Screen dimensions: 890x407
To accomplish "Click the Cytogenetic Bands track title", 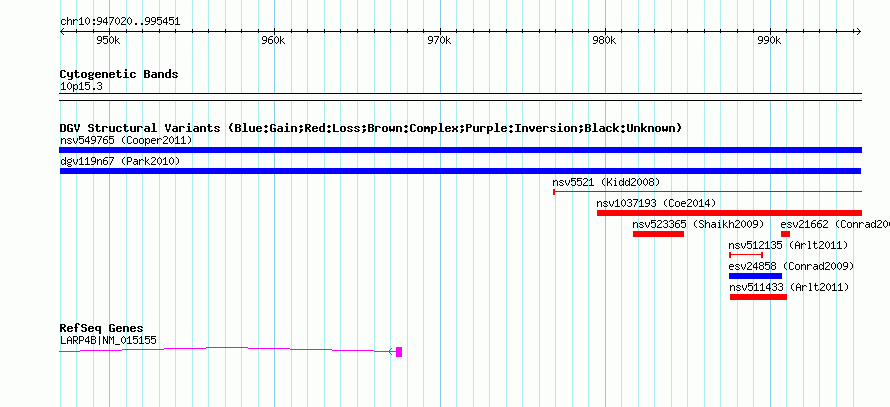I will point(119,74).
